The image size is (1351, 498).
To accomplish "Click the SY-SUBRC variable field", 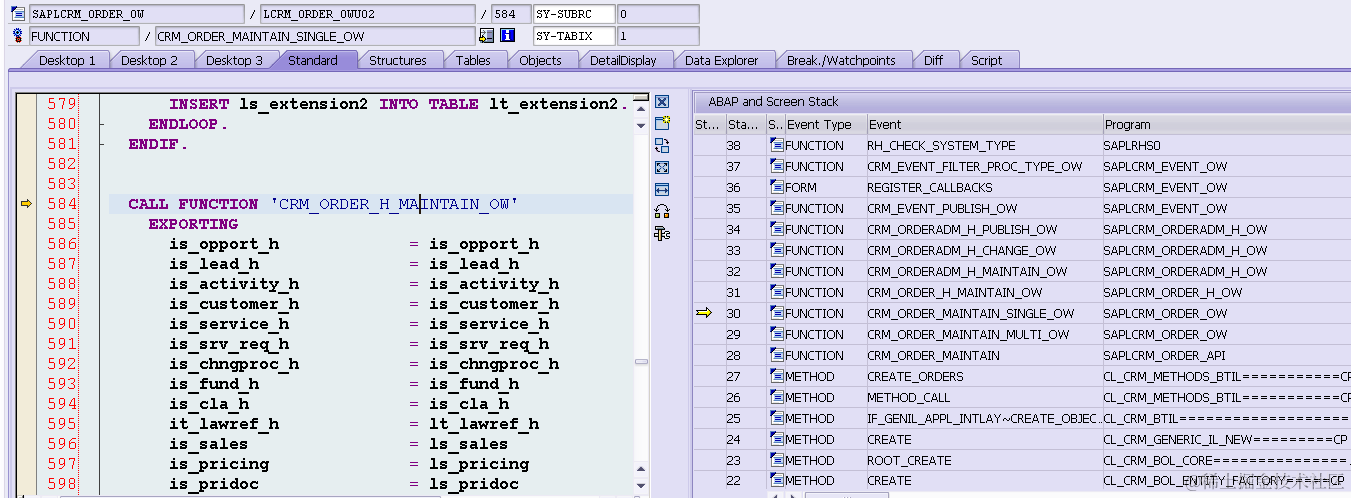I will tap(574, 14).
